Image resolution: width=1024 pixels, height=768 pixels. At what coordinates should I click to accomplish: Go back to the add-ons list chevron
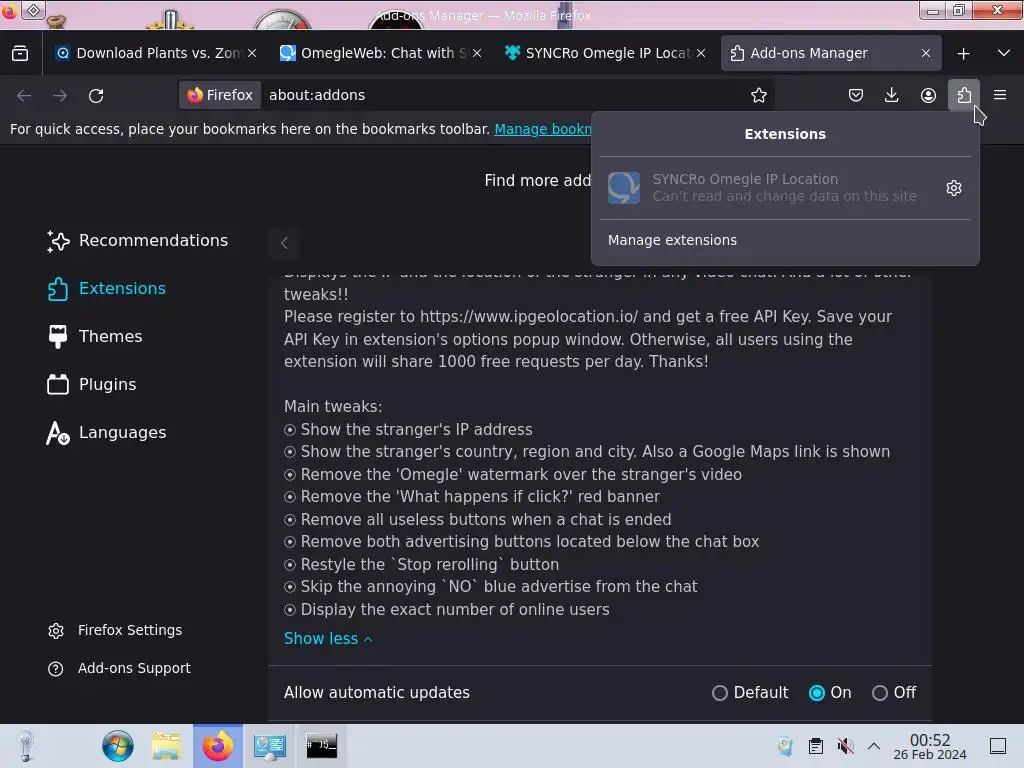point(284,243)
